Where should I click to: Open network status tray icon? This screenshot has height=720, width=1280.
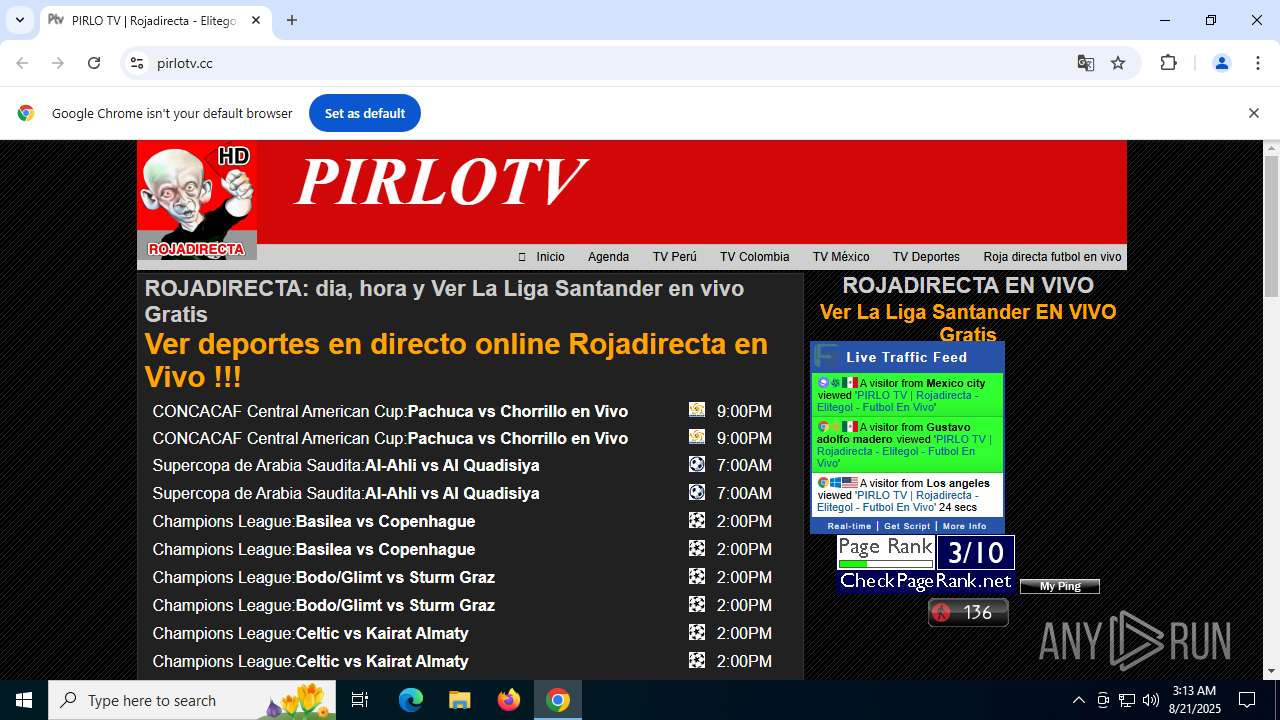[1127, 700]
